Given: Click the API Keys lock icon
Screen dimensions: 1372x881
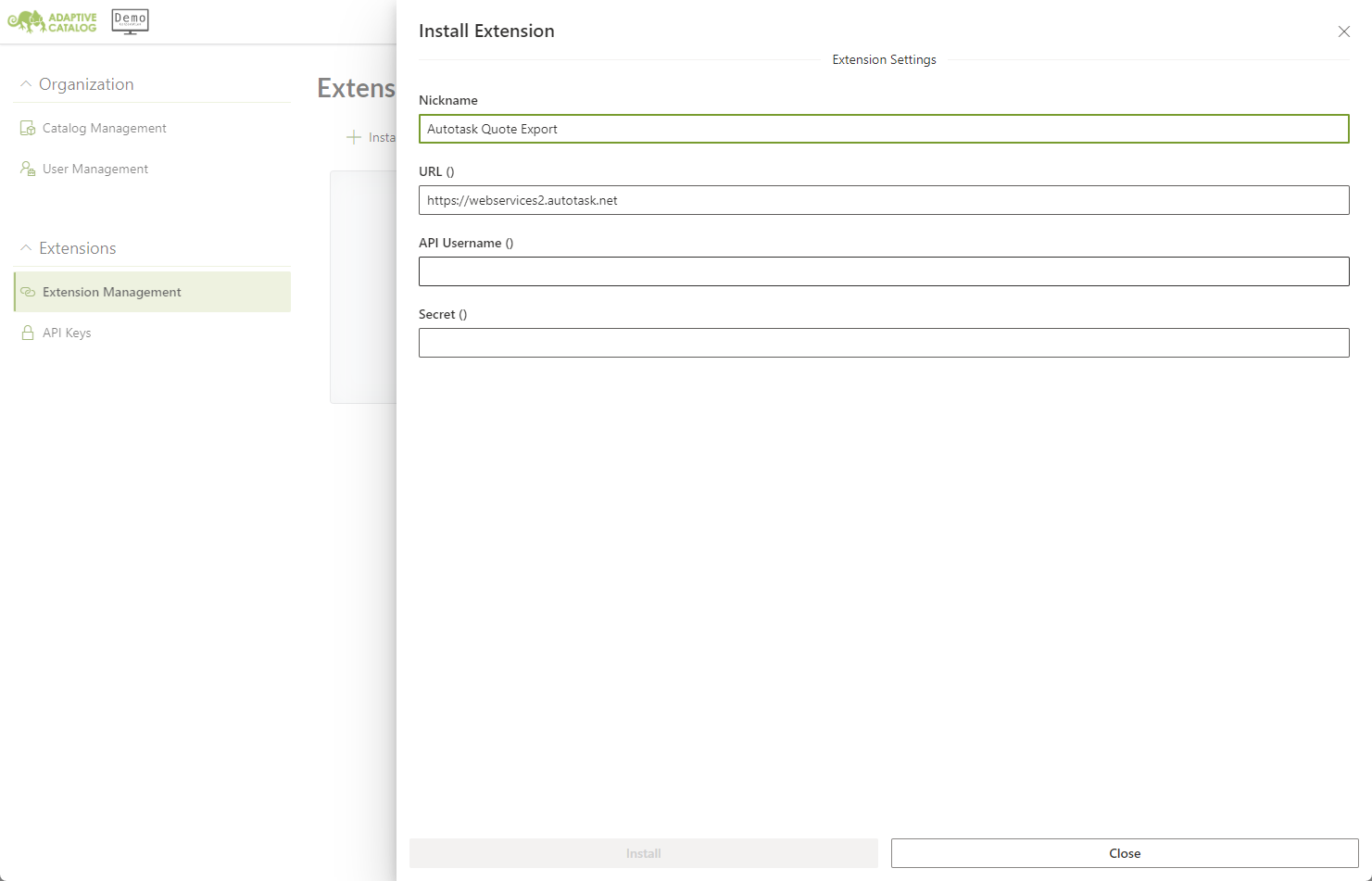Looking at the screenshot, I should point(28,333).
